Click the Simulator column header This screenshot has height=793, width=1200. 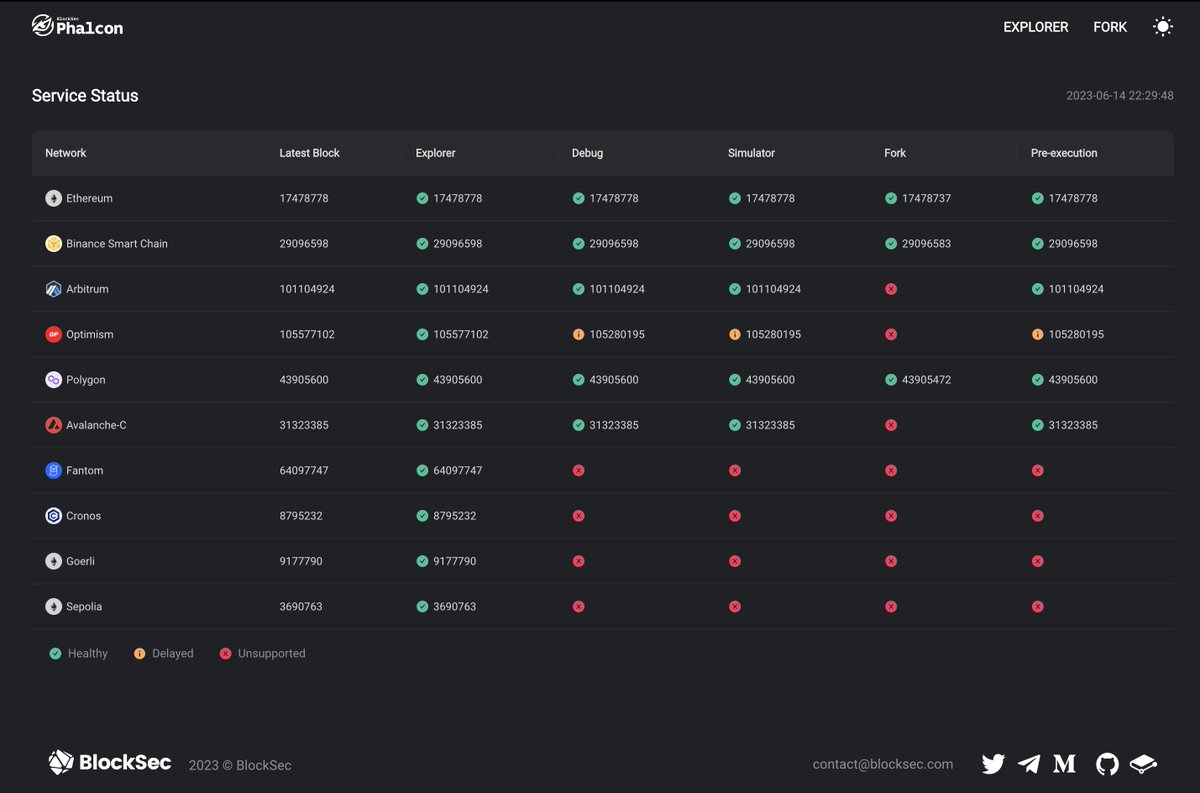coord(752,153)
